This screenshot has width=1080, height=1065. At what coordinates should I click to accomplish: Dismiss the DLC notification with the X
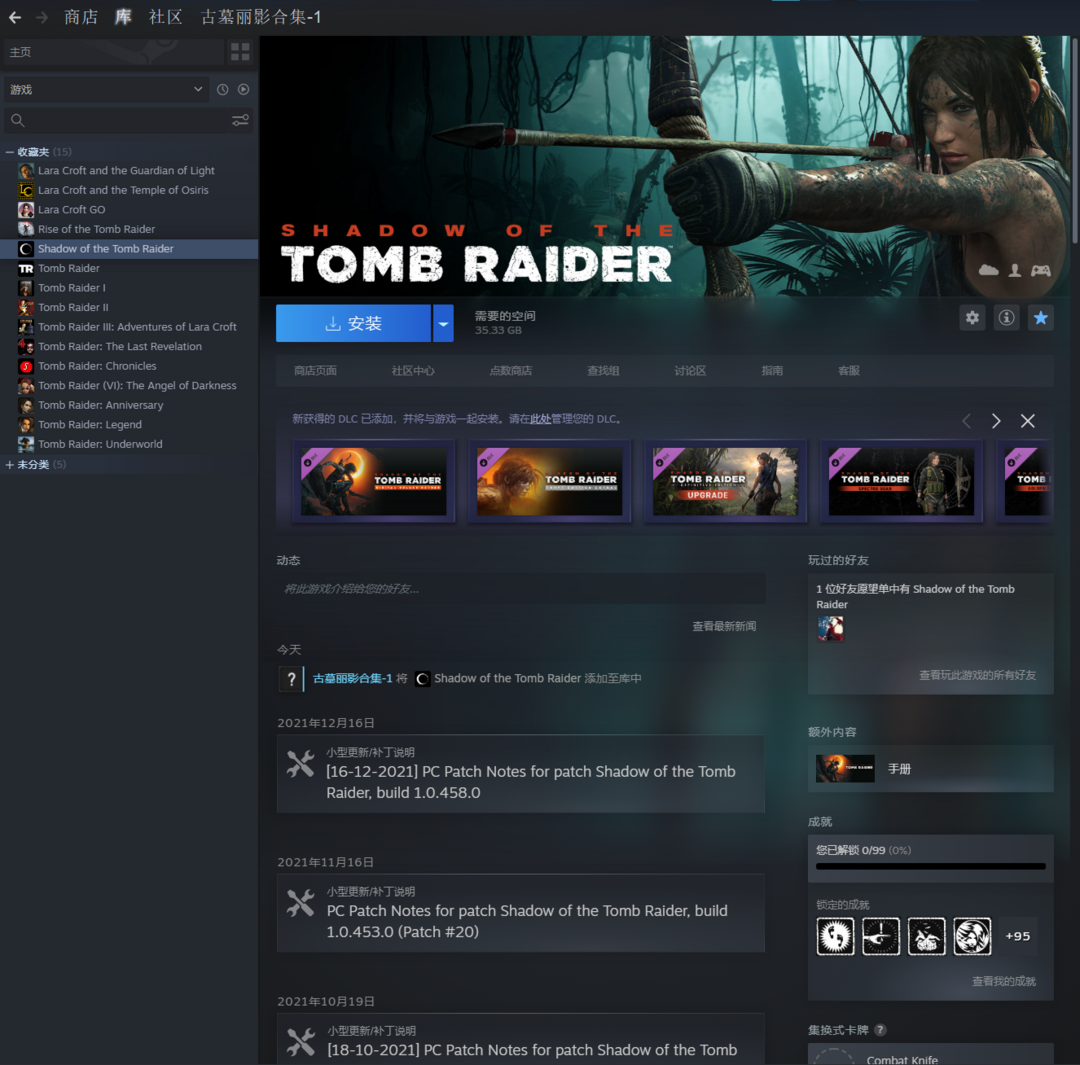click(x=1027, y=421)
